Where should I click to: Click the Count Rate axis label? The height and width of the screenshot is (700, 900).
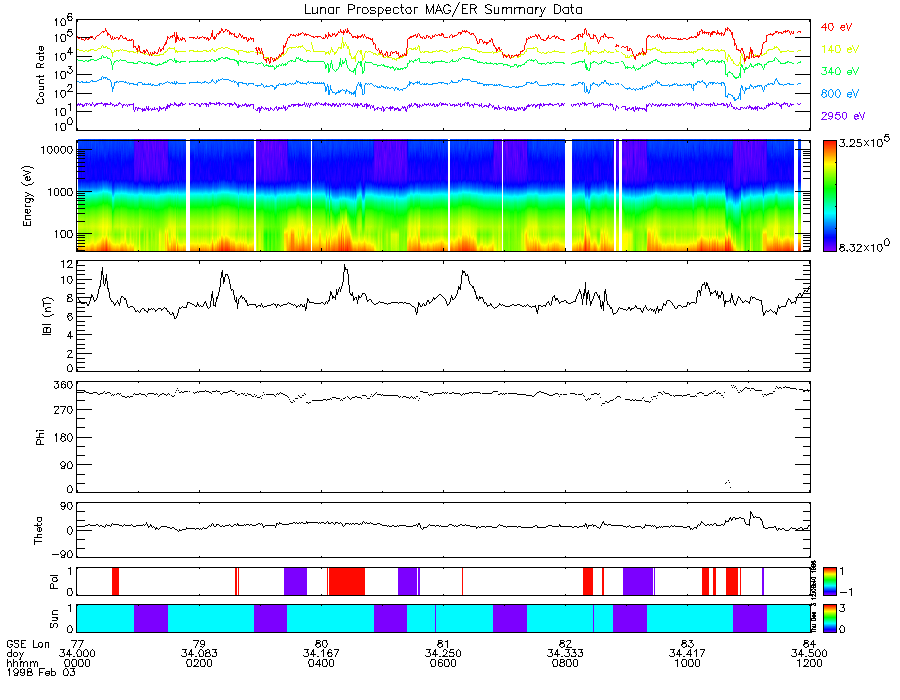click(x=40, y=75)
